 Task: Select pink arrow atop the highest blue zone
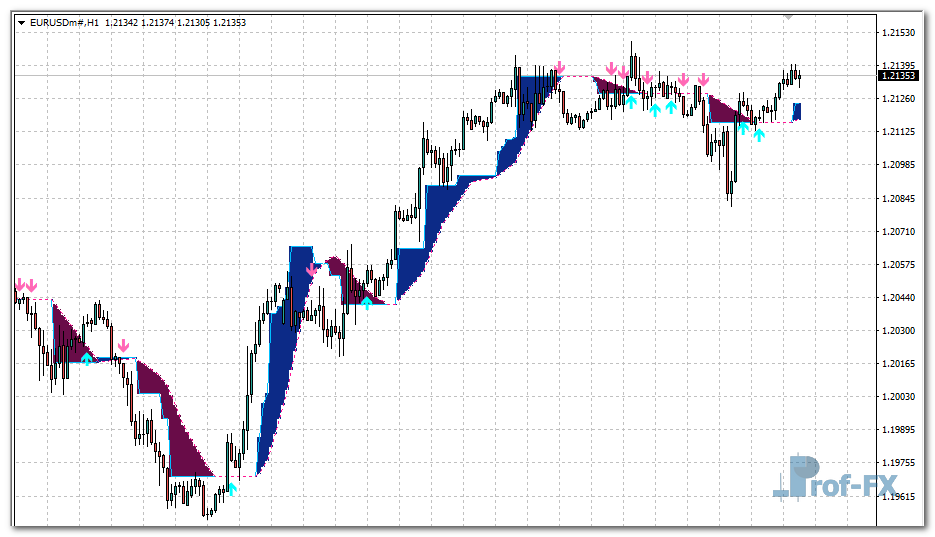(x=559, y=69)
